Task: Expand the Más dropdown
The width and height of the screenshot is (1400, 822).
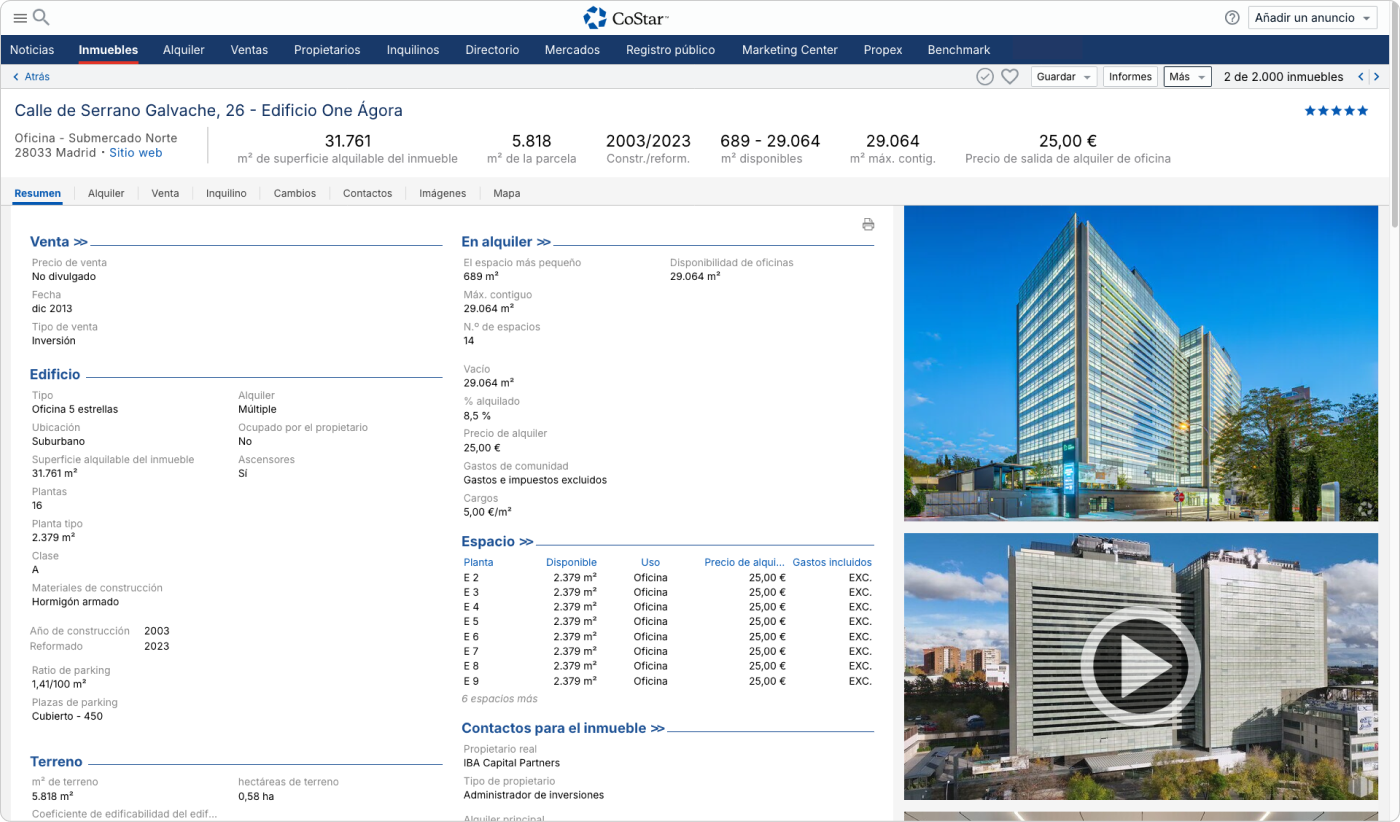Action: (x=1187, y=77)
